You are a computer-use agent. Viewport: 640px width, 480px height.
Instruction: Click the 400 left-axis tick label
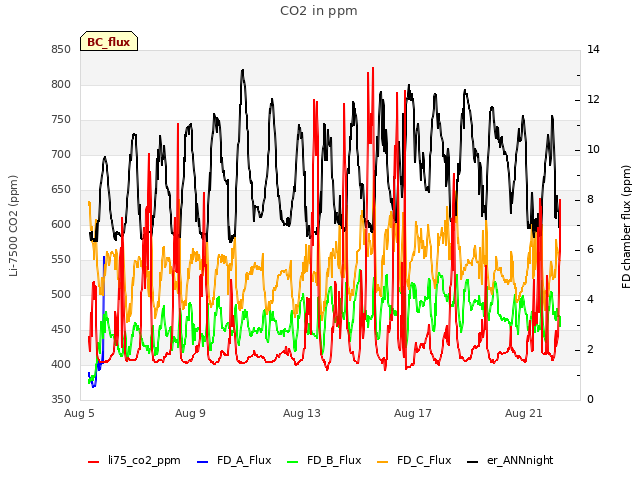61,364
